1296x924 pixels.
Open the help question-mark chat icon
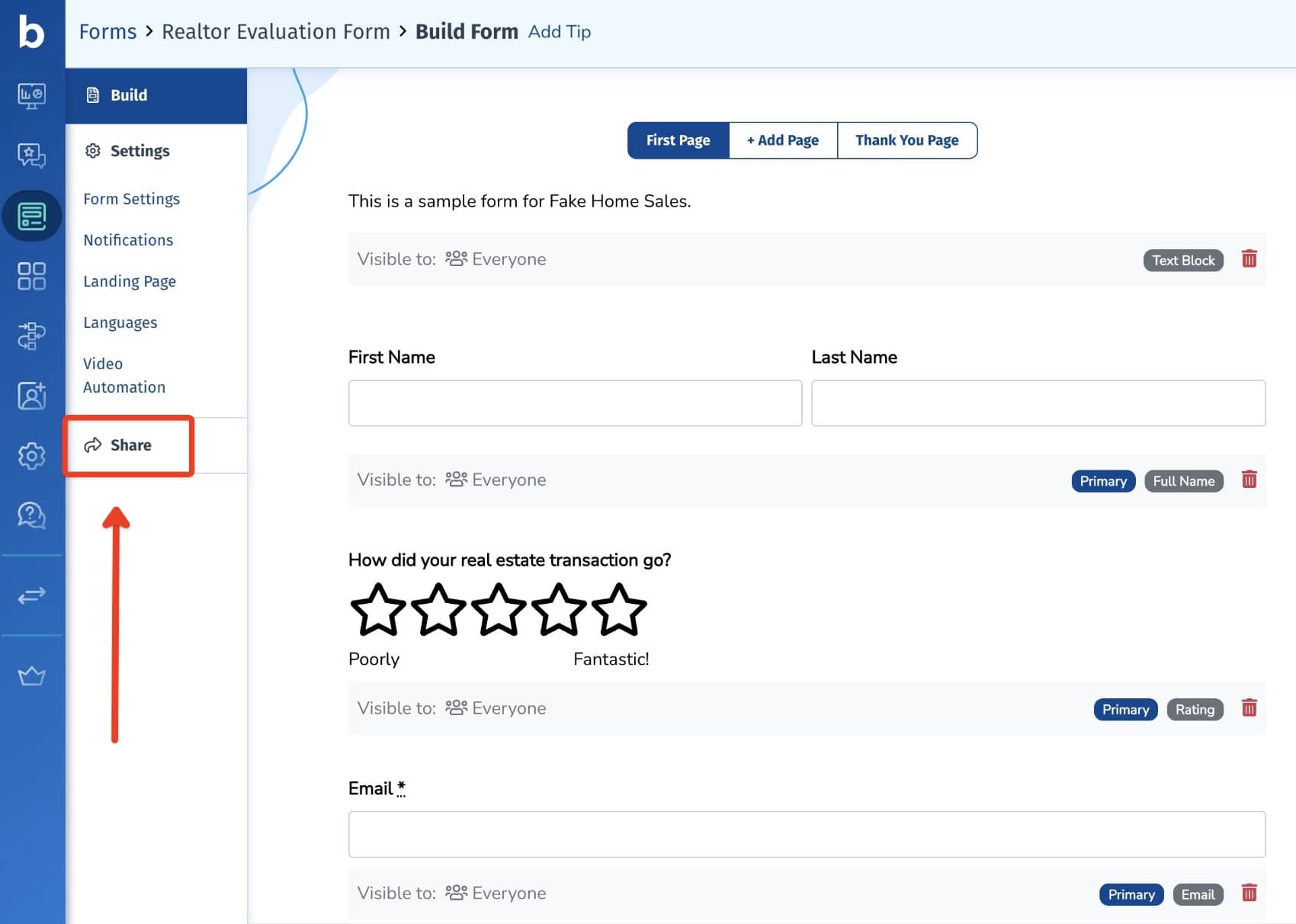(x=31, y=515)
